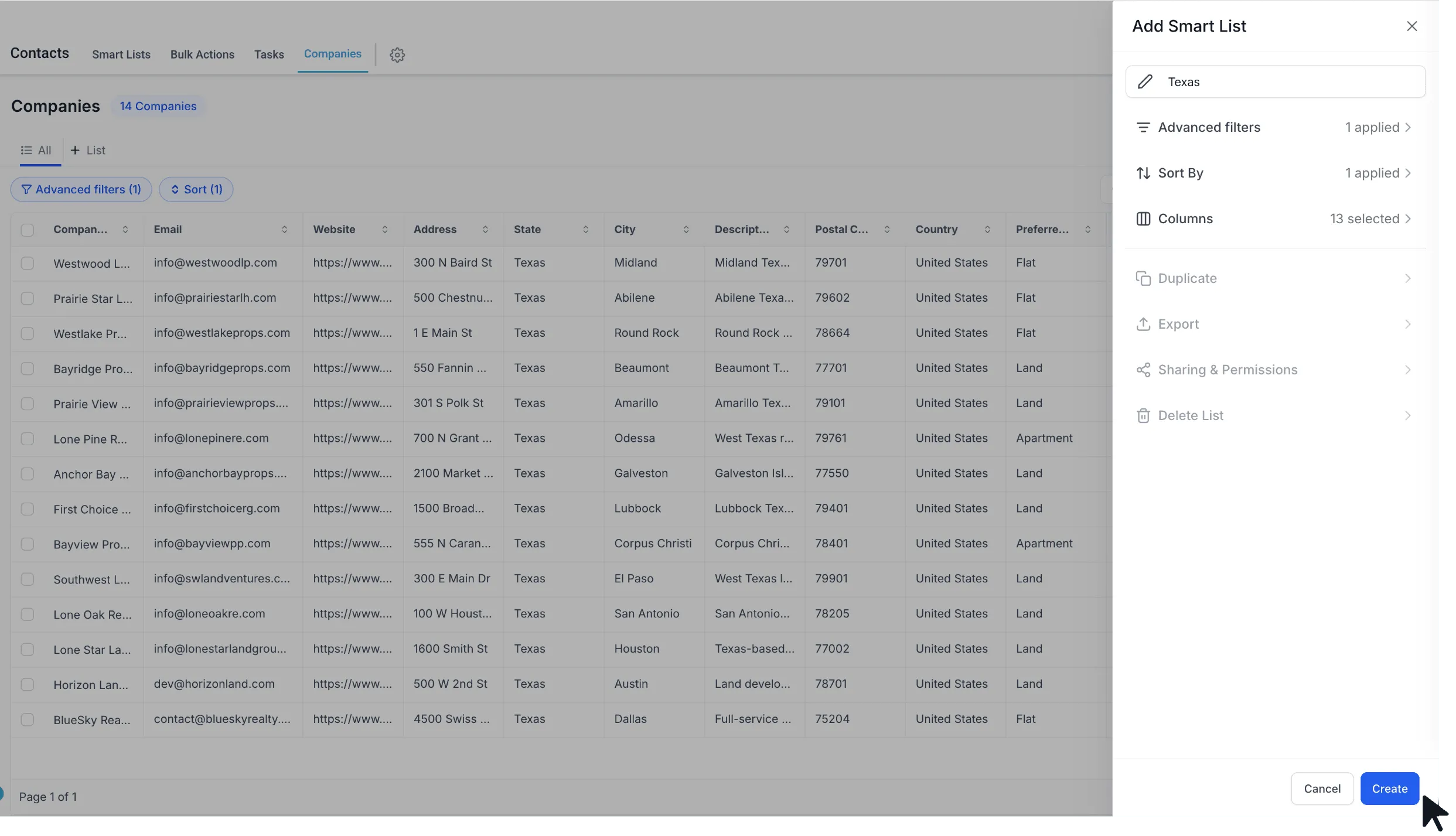Click the Sort By arrows icon in the panel
1456x836 pixels.
tap(1143, 173)
